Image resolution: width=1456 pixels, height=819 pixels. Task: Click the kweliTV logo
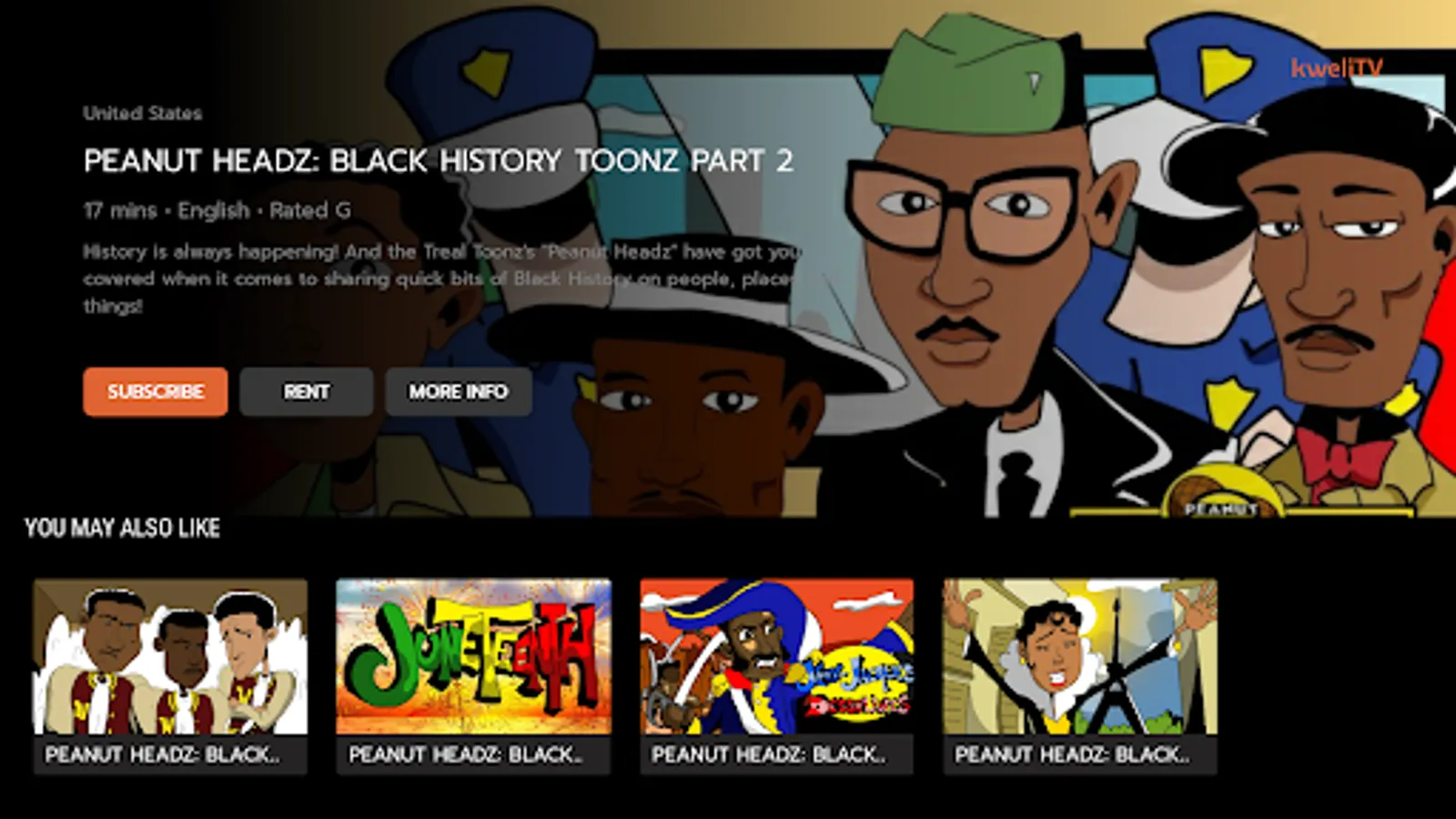(1337, 67)
